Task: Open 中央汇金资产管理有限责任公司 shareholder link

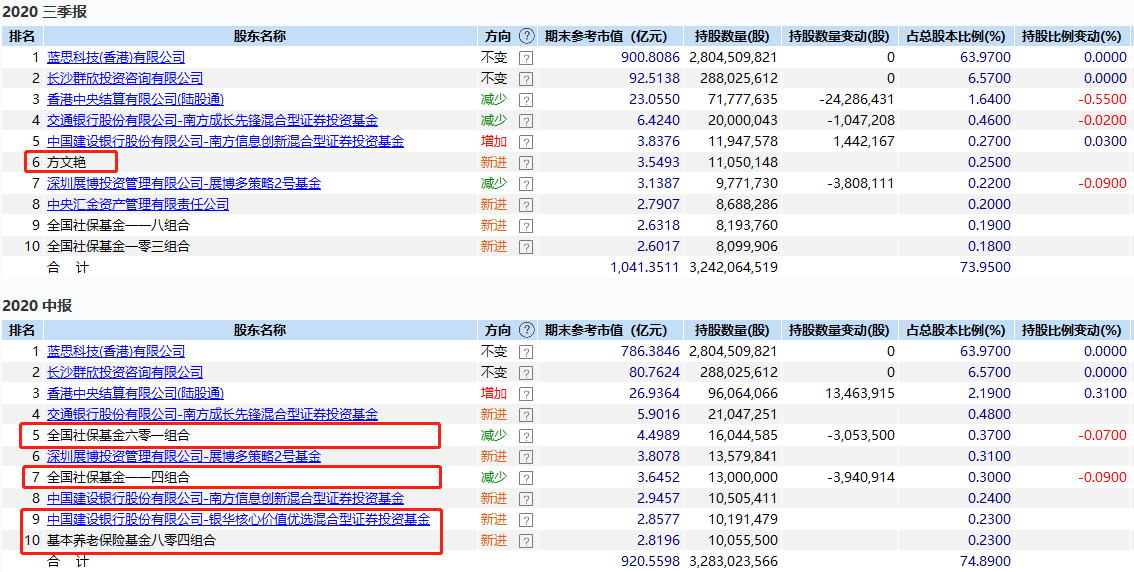Action: tap(138, 204)
